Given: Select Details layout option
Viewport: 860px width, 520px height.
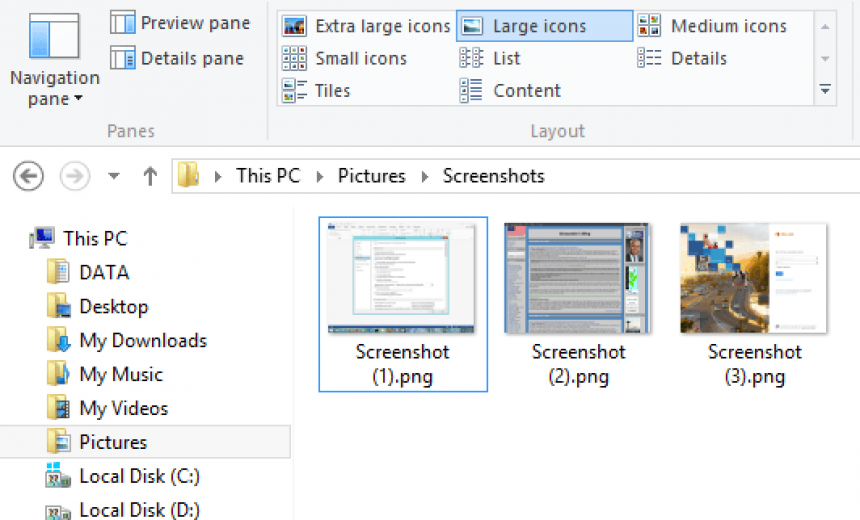Looking at the screenshot, I should coord(682,58).
